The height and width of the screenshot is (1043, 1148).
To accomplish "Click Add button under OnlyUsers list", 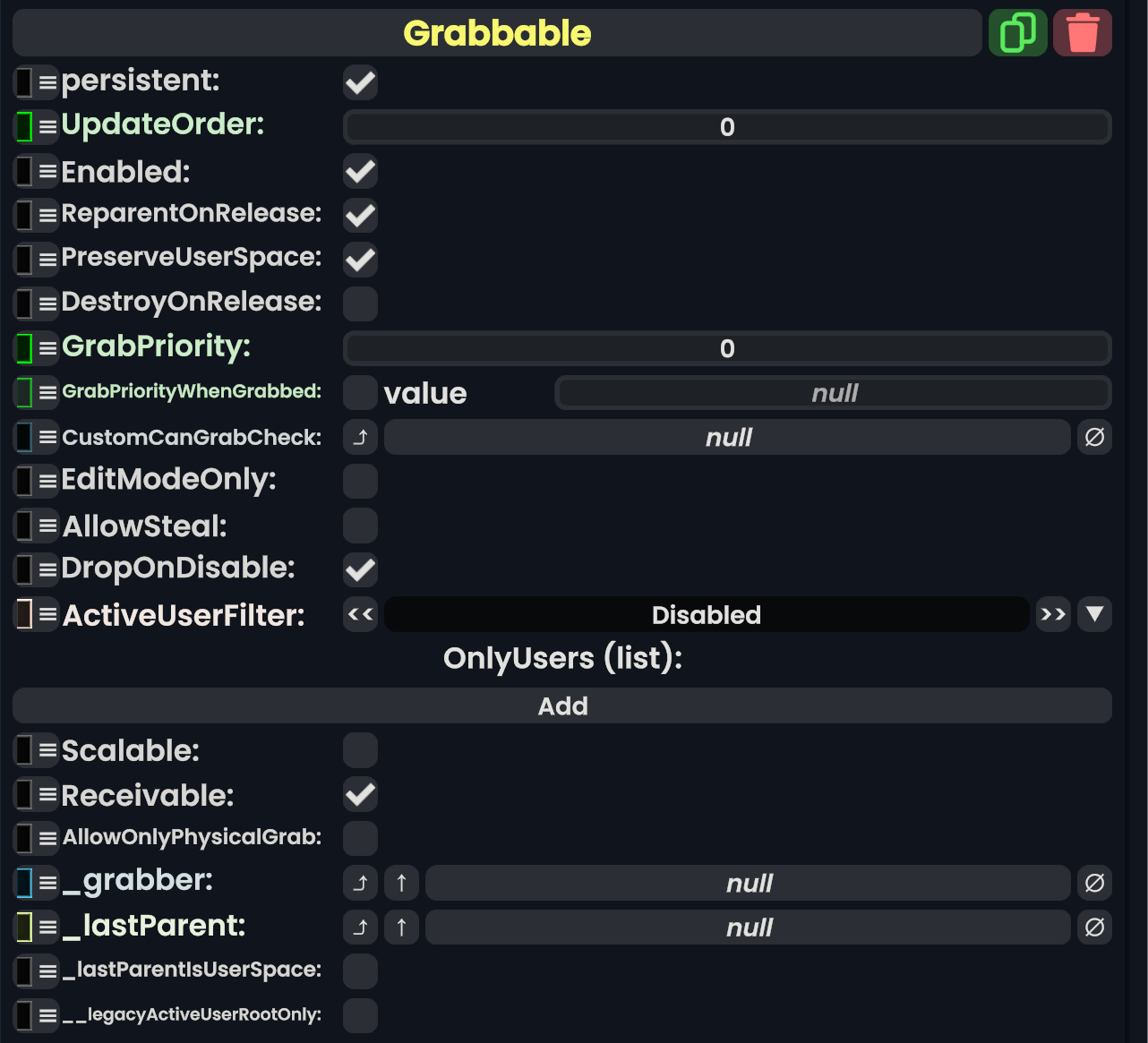I will (x=562, y=705).
